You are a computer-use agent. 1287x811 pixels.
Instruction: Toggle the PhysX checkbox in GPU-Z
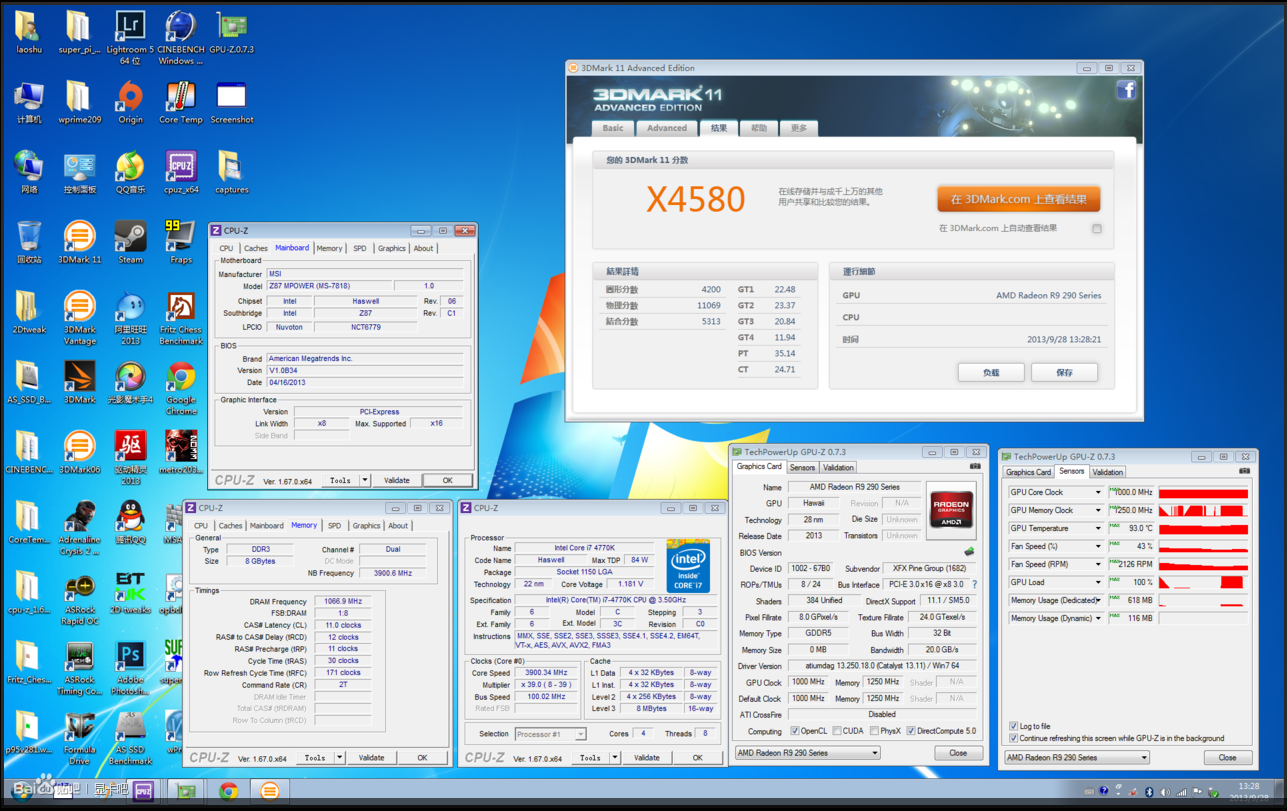point(874,731)
